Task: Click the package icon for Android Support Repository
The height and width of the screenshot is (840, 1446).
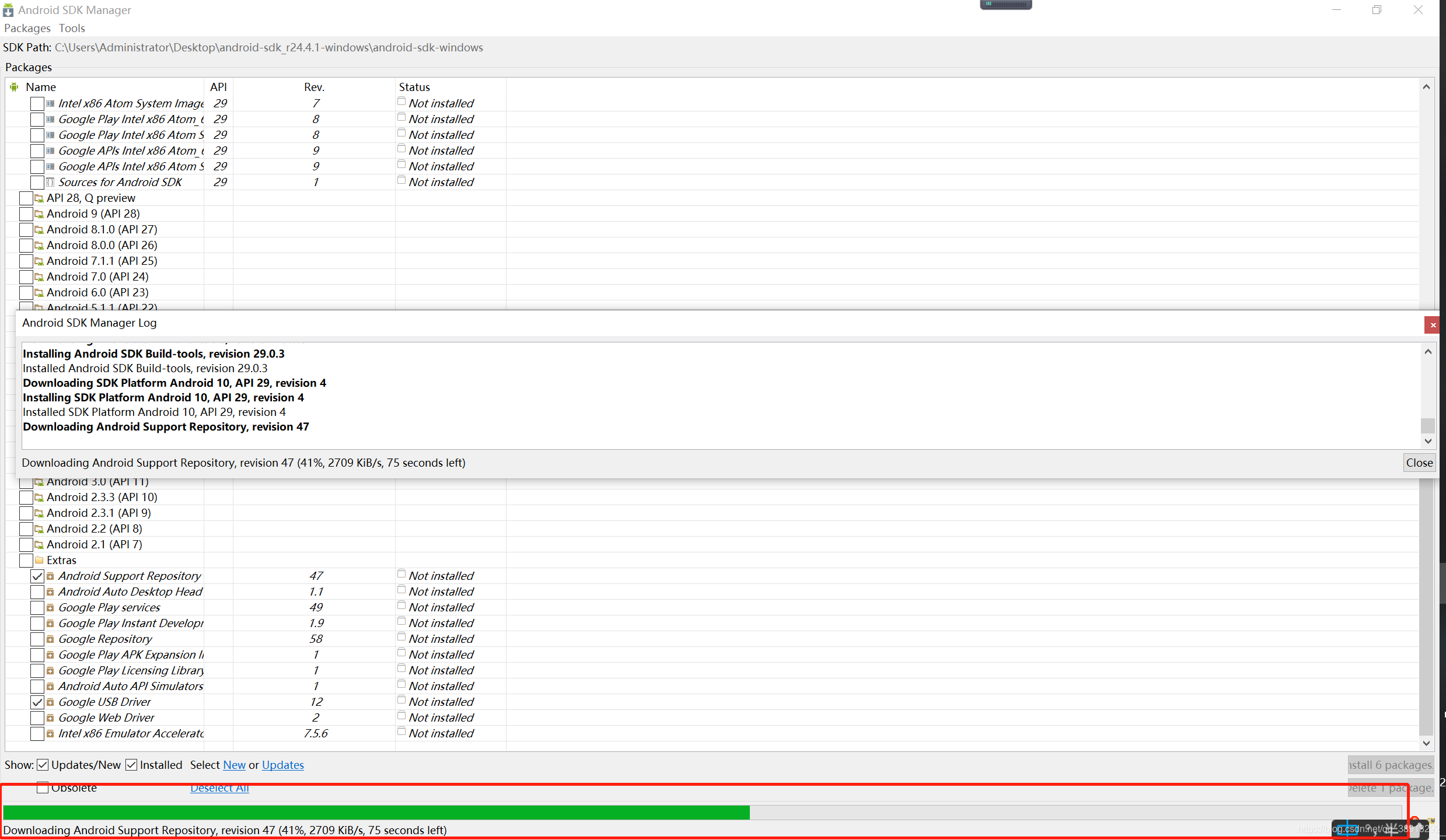Action: [x=50, y=576]
